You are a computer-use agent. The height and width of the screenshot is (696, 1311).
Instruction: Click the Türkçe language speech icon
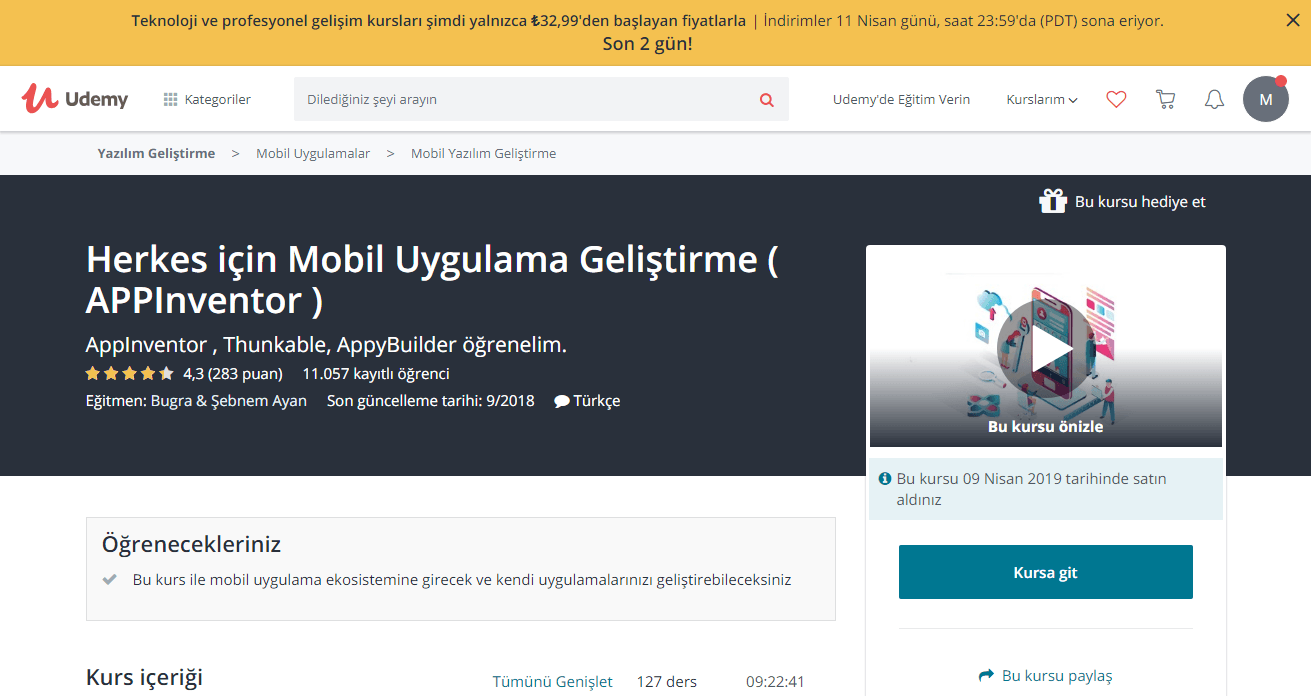pos(562,401)
